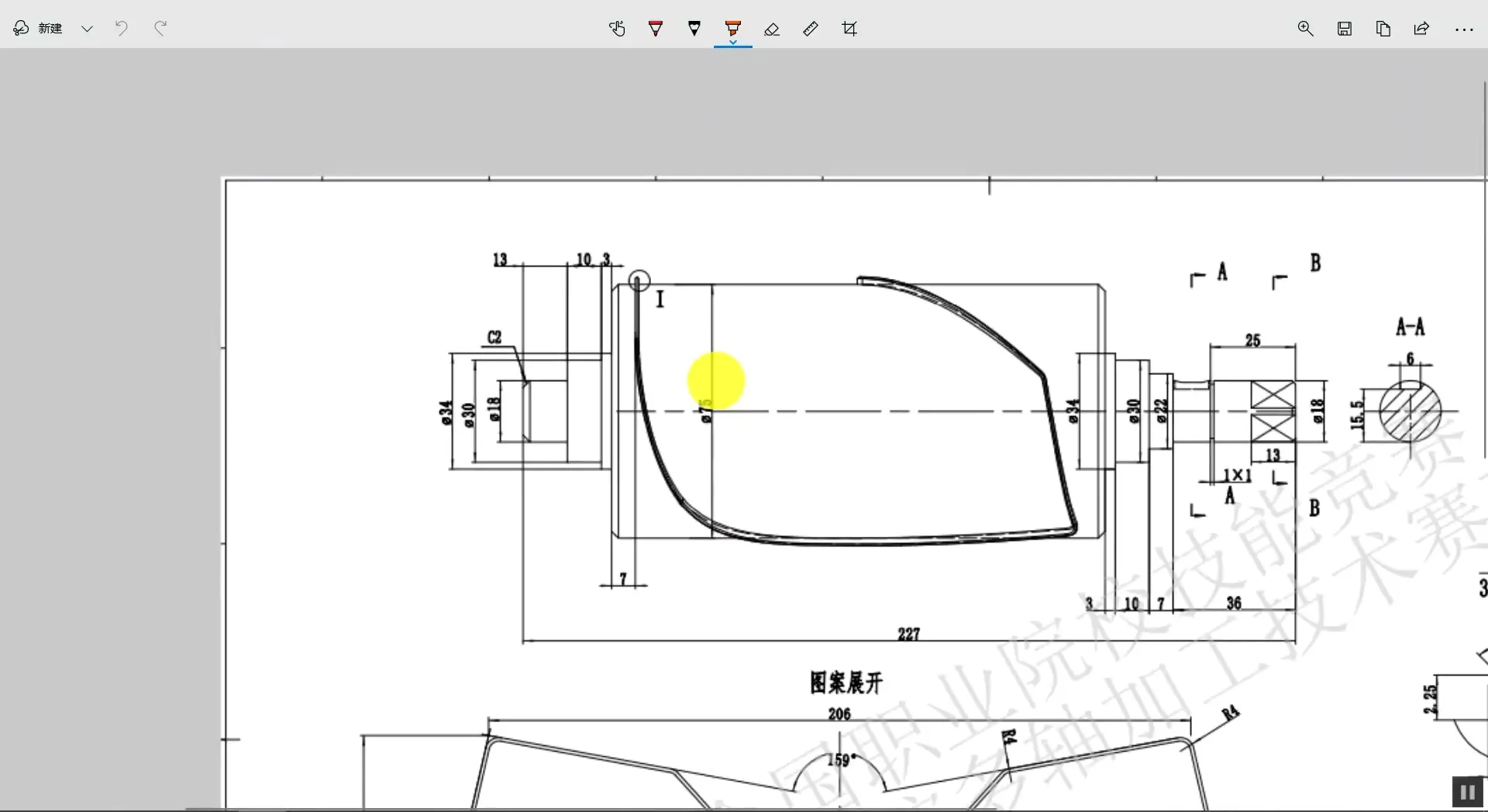Open the Share panel
Screen dimensions: 1488x812
pyautogui.click(x=1421, y=29)
